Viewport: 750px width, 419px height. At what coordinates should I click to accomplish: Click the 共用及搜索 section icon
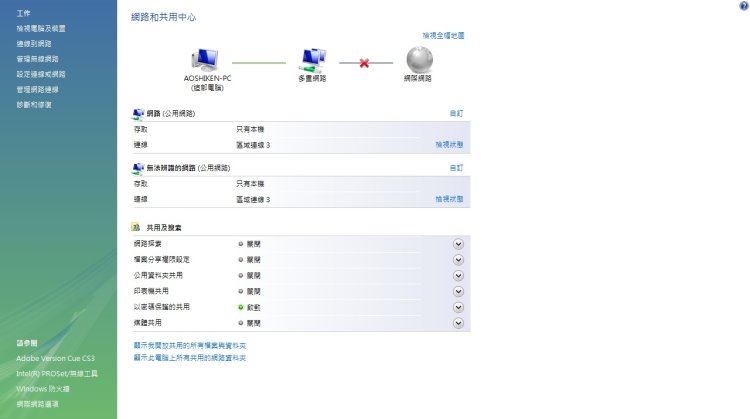136,227
